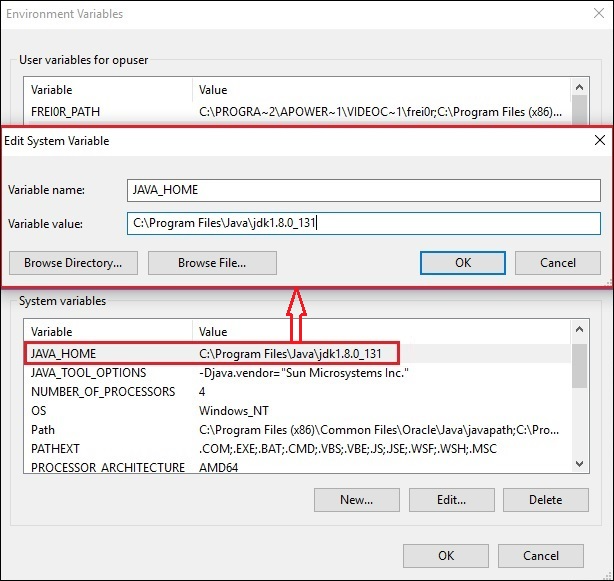Click the Variable name input field

(x=363, y=190)
